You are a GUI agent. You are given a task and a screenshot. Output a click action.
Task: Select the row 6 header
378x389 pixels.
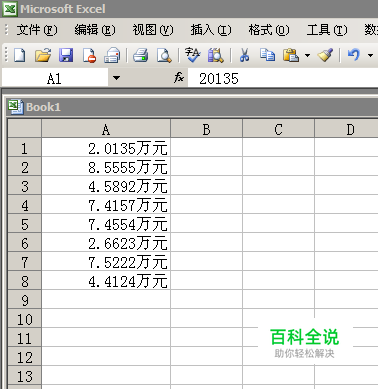(x=25, y=242)
